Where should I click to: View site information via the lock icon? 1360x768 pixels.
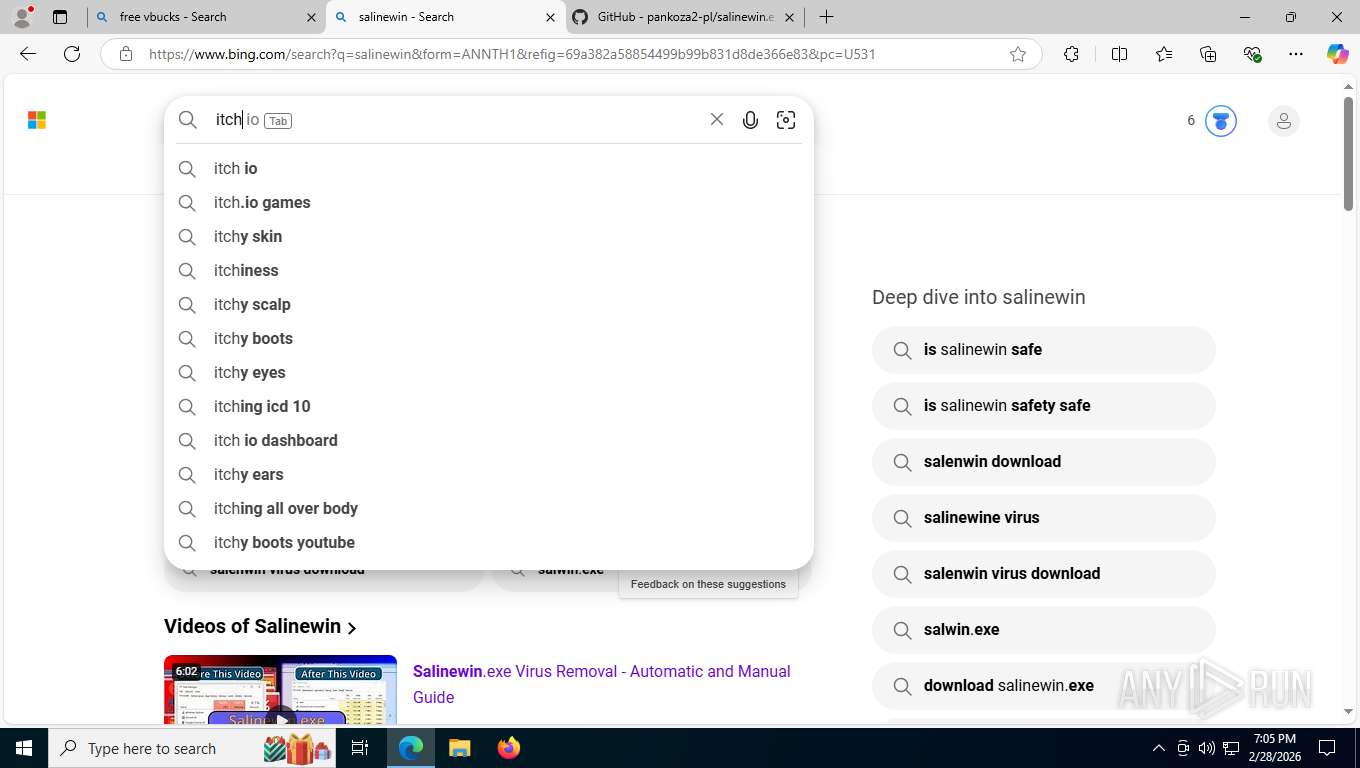(x=126, y=54)
